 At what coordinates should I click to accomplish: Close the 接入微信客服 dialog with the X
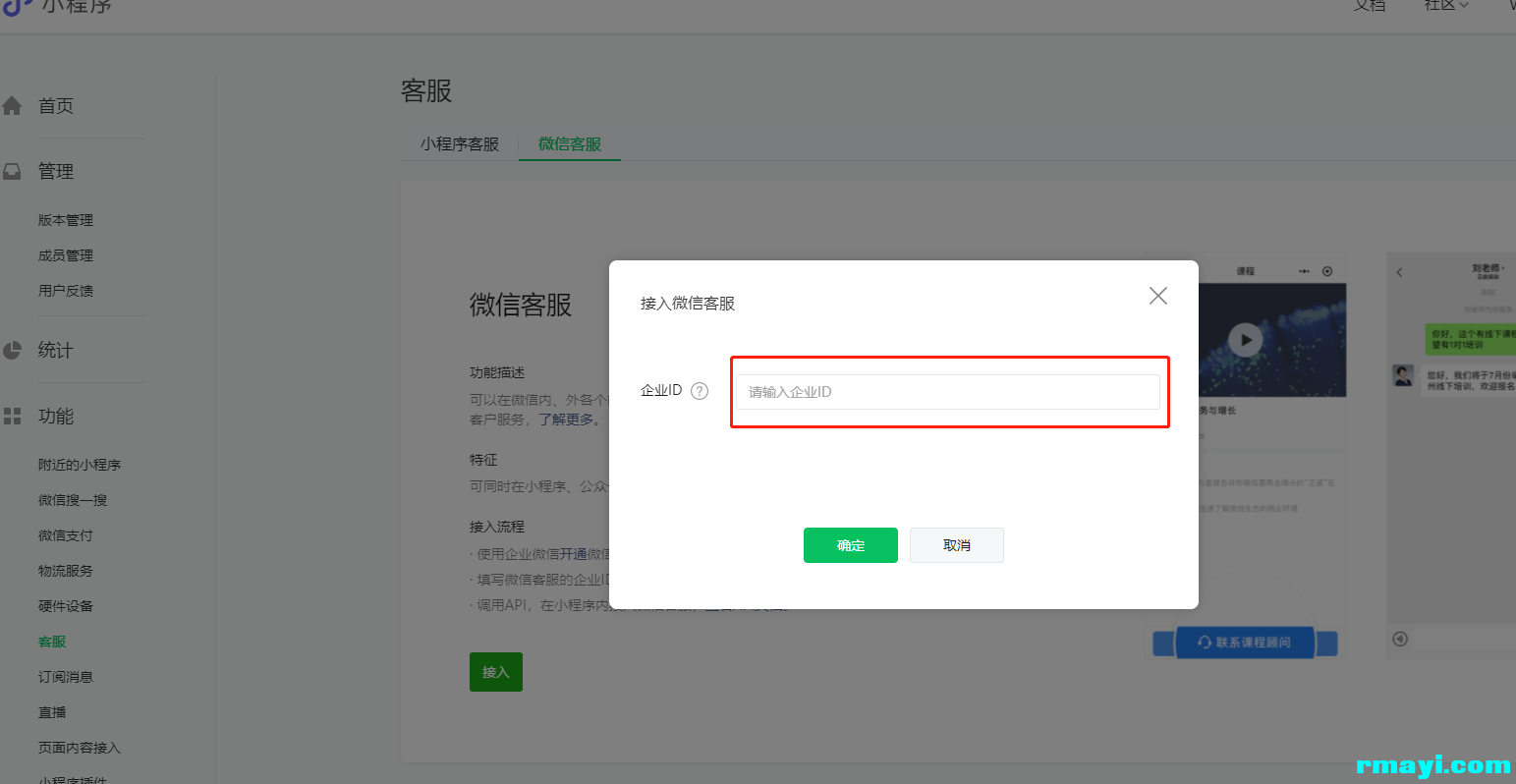point(1158,296)
